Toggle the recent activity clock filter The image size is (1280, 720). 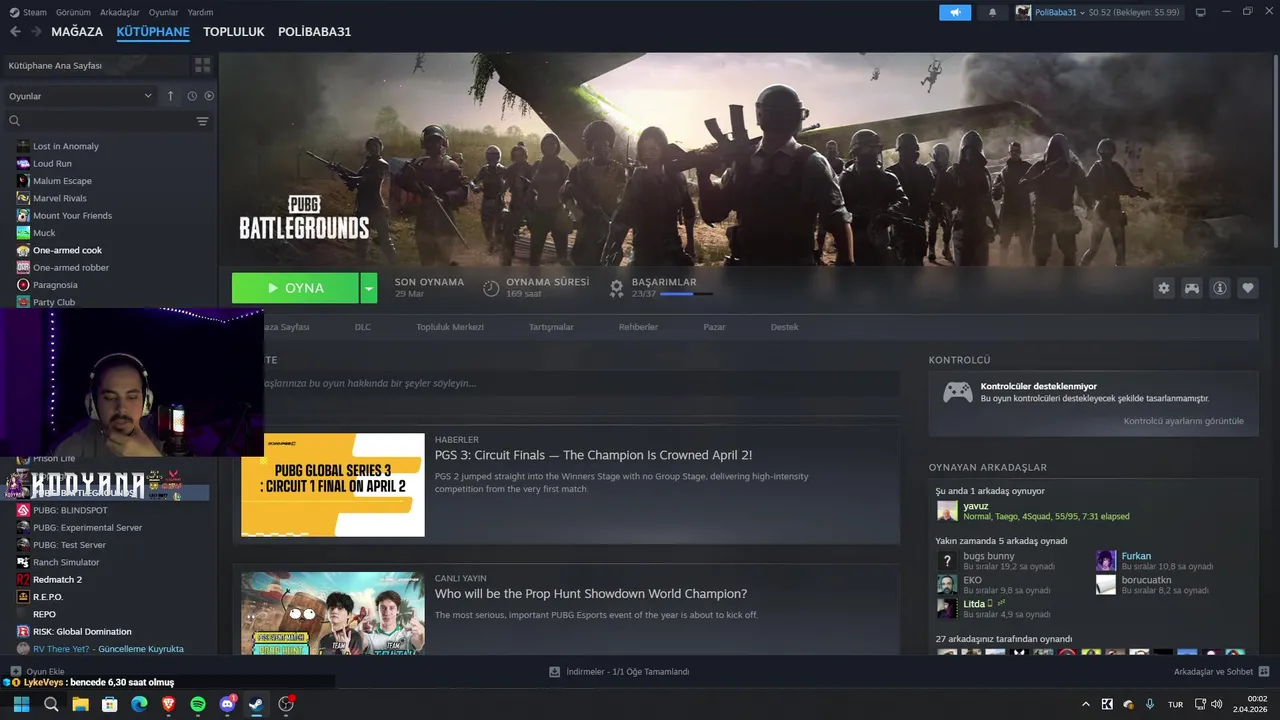click(x=192, y=96)
